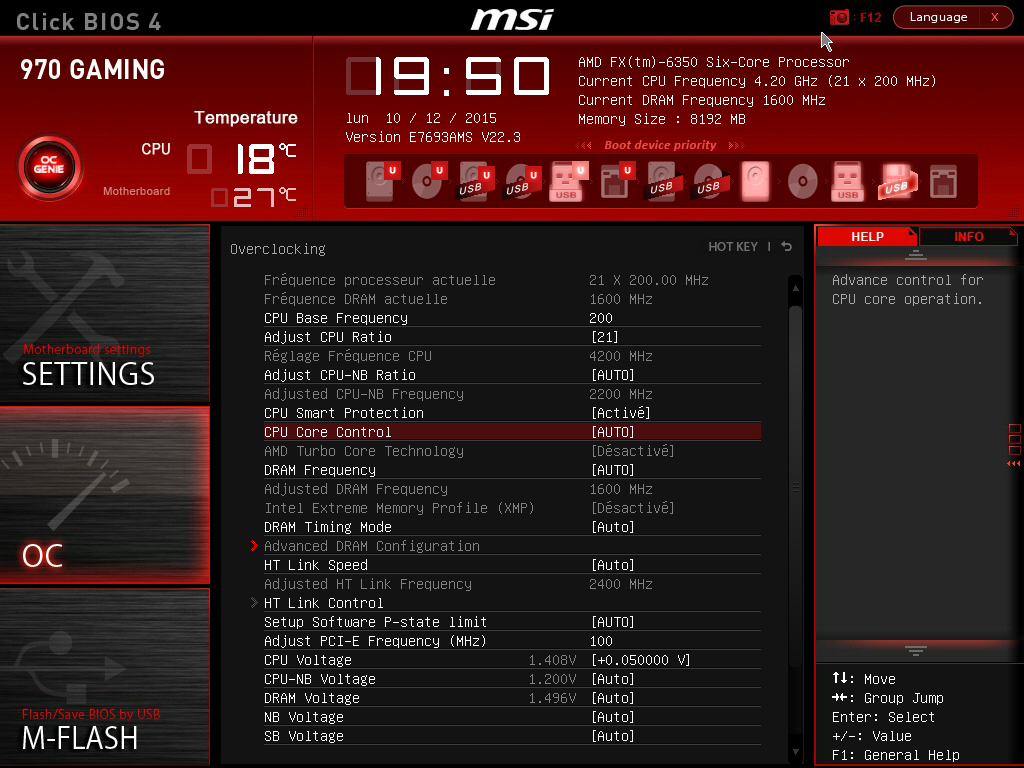Open the Language selector

(x=938, y=17)
